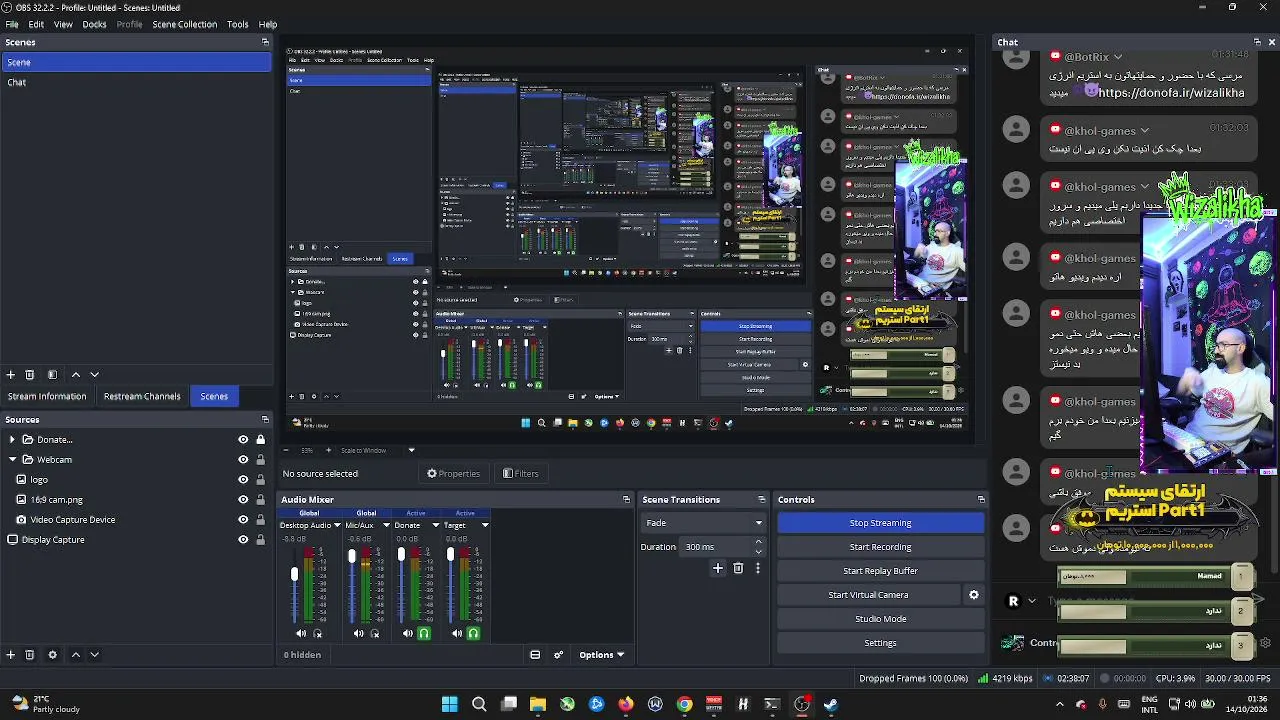
Task: Move source up in Sources toolbar
Action: (x=75, y=655)
